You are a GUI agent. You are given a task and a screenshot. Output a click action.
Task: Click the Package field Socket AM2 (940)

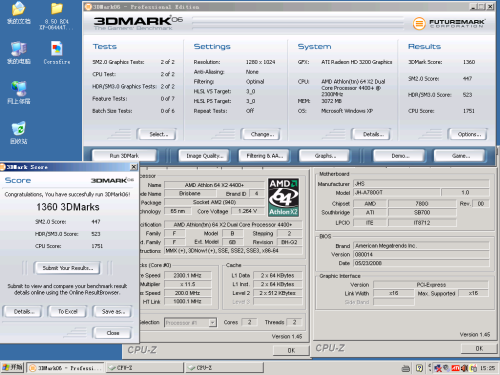pyautogui.click(x=214, y=202)
